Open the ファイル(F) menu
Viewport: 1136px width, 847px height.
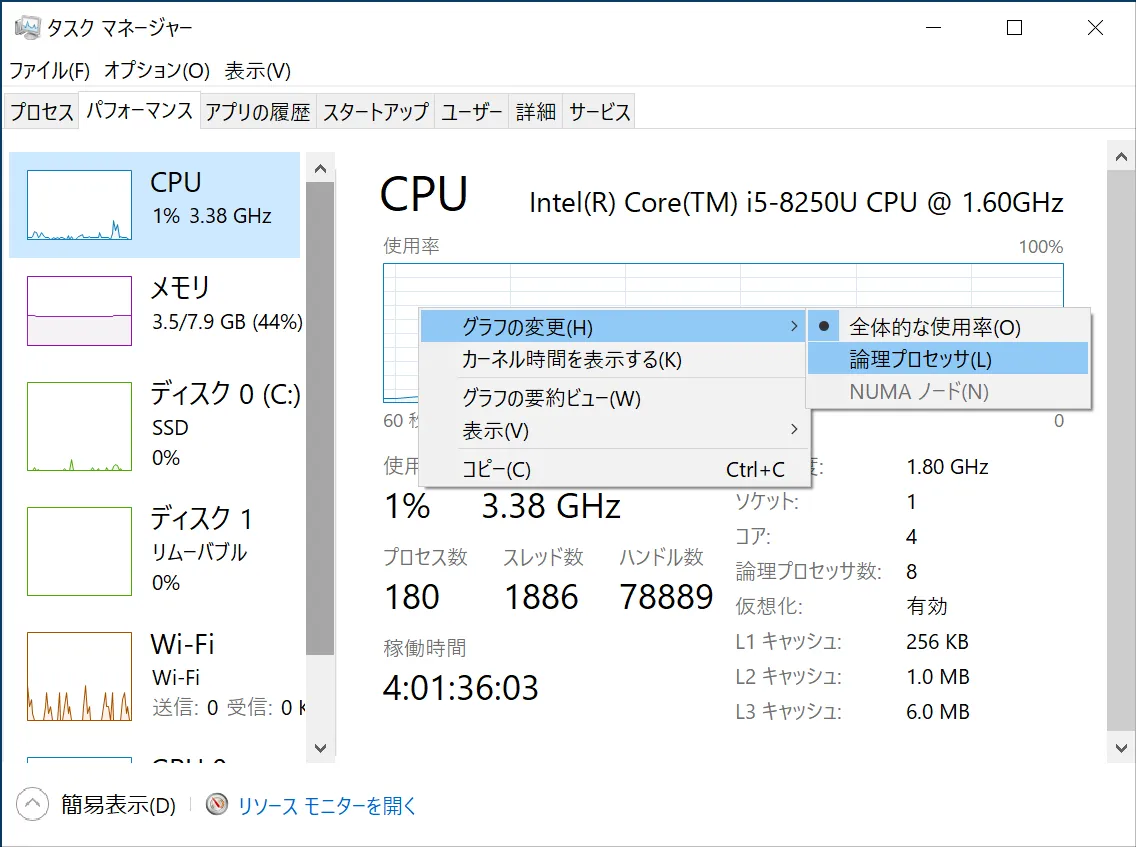pos(49,70)
